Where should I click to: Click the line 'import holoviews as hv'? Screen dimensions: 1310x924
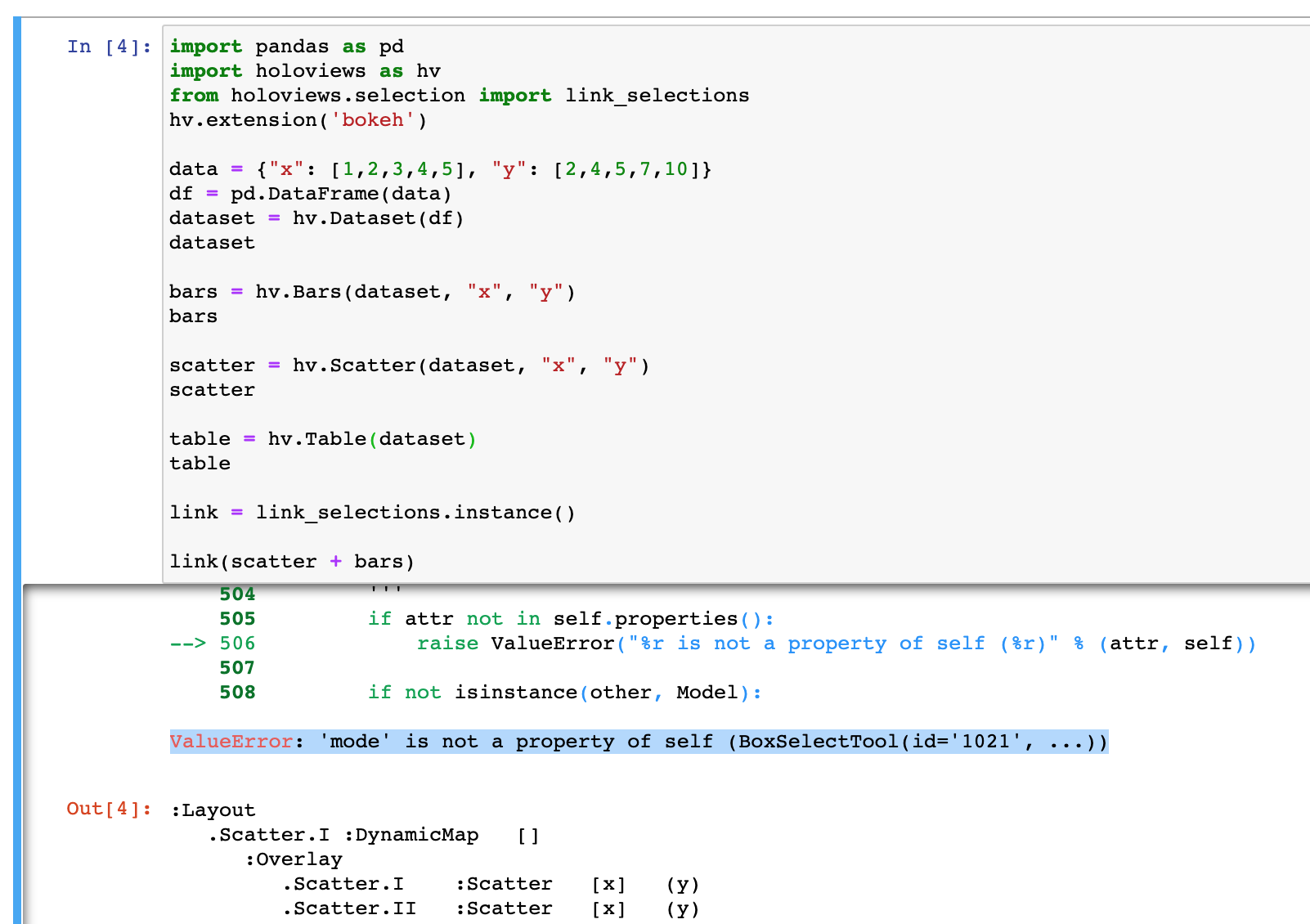pyautogui.click(x=305, y=71)
